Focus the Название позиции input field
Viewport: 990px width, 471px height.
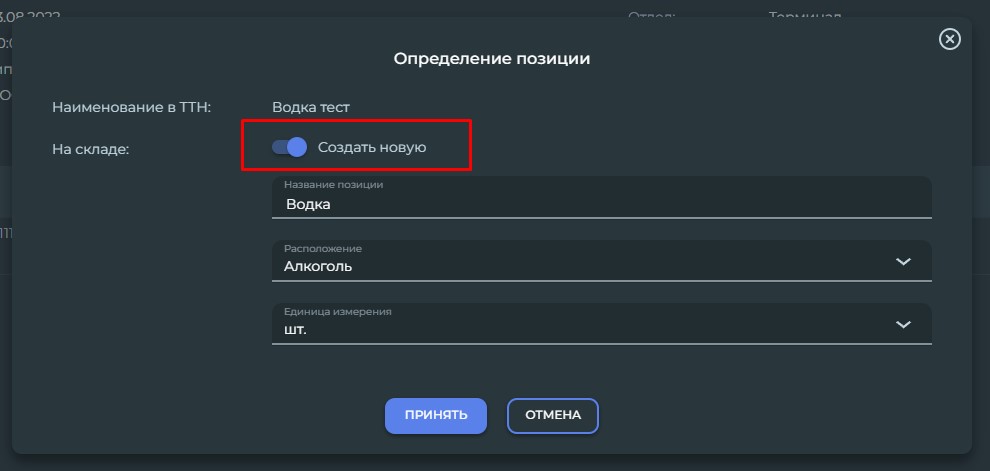(602, 197)
